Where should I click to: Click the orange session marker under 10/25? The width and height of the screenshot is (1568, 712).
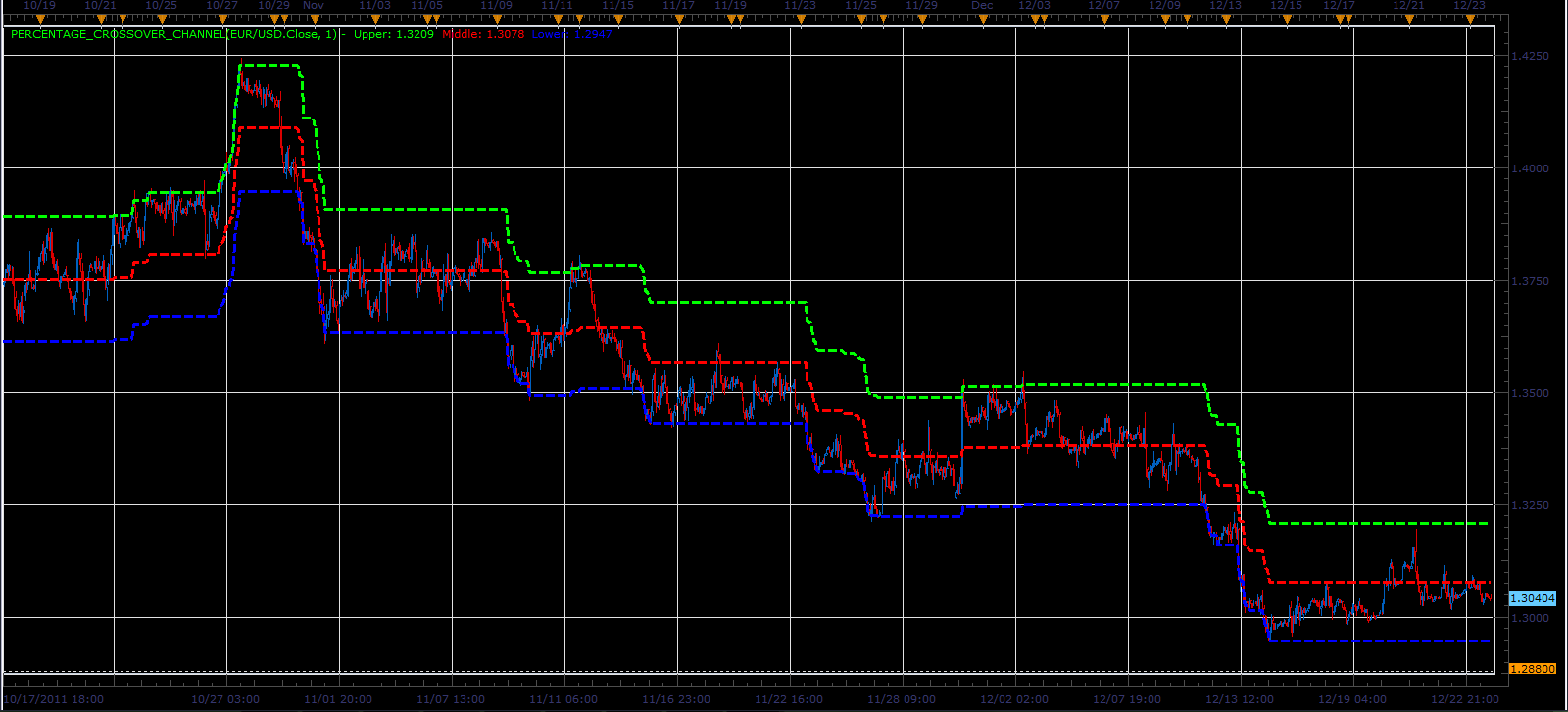162,20
